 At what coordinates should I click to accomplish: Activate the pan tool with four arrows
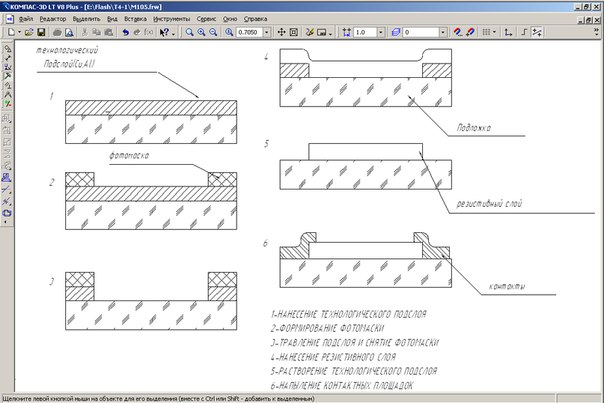click(282, 32)
